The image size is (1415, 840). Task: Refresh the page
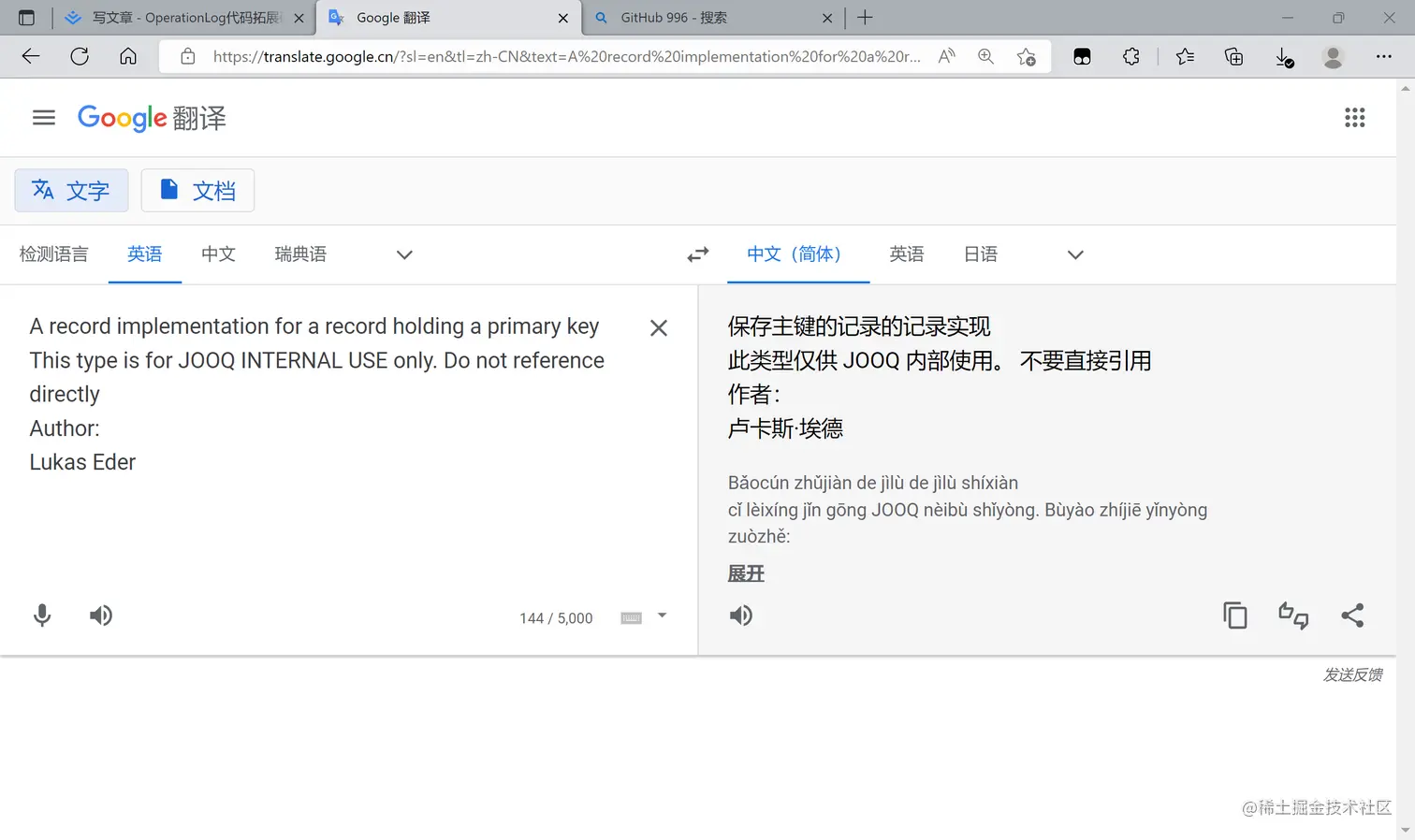[80, 56]
